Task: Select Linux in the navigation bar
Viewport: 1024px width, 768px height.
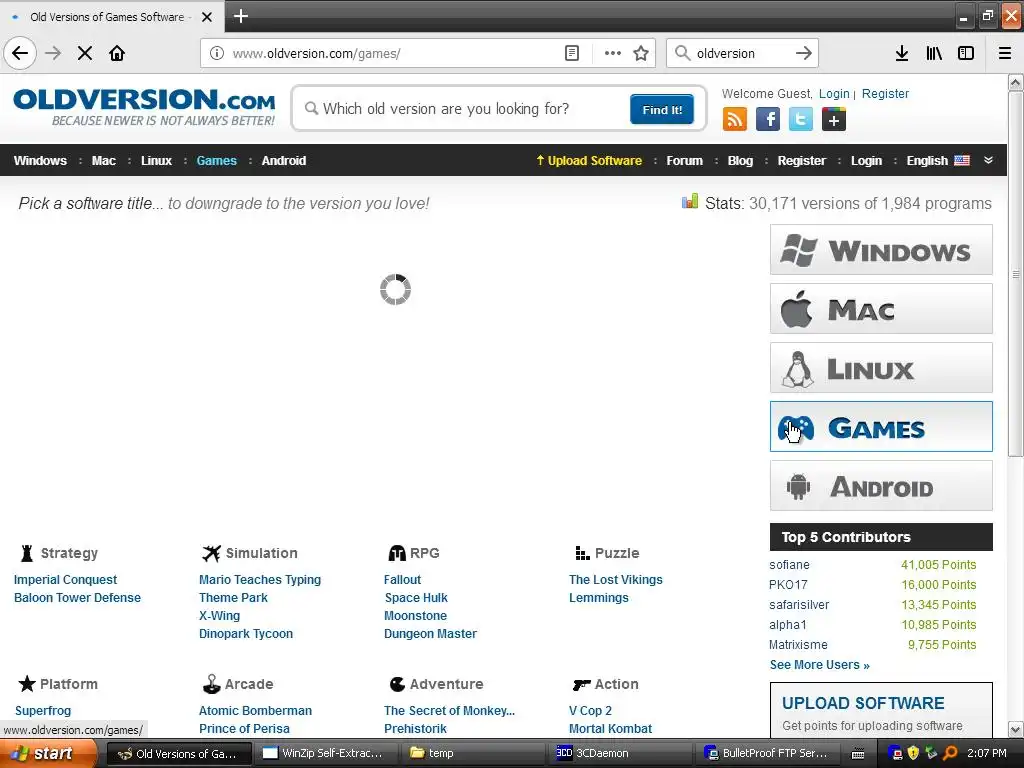Action: pos(156,161)
